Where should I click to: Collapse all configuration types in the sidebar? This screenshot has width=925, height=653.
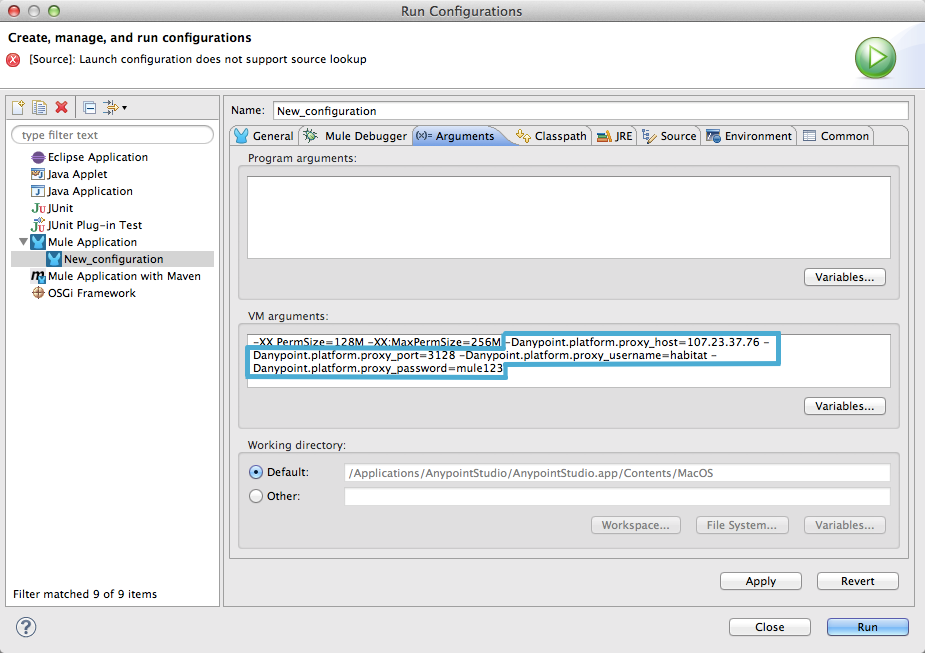click(x=91, y=107)
